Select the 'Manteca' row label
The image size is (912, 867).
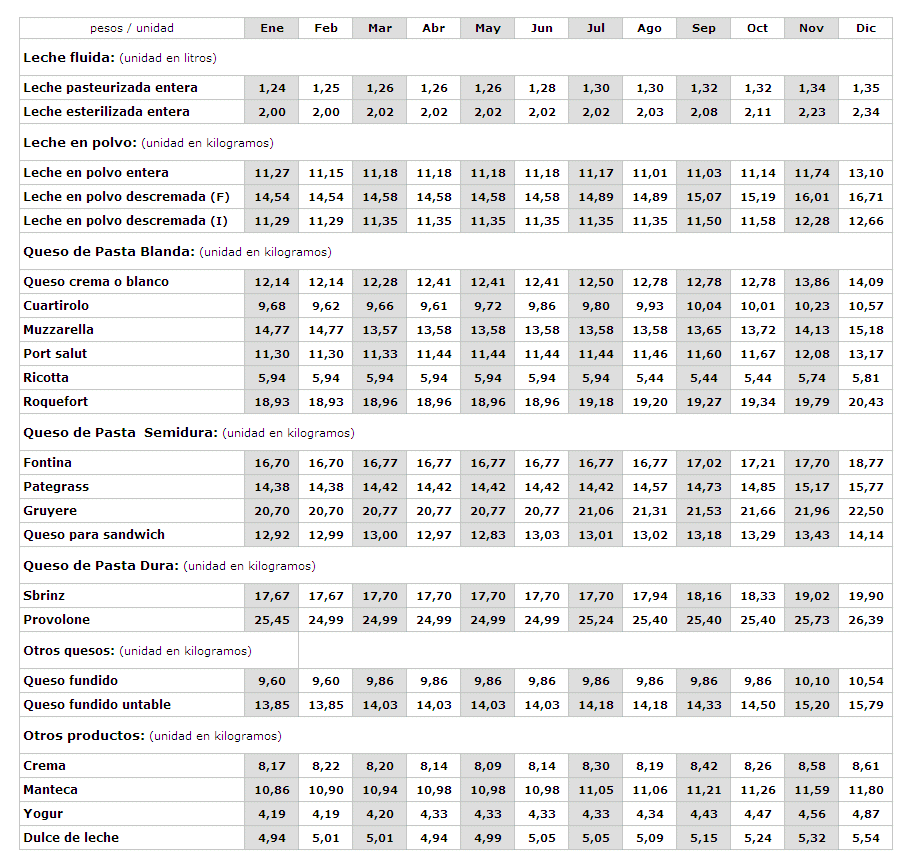[51, 790]
